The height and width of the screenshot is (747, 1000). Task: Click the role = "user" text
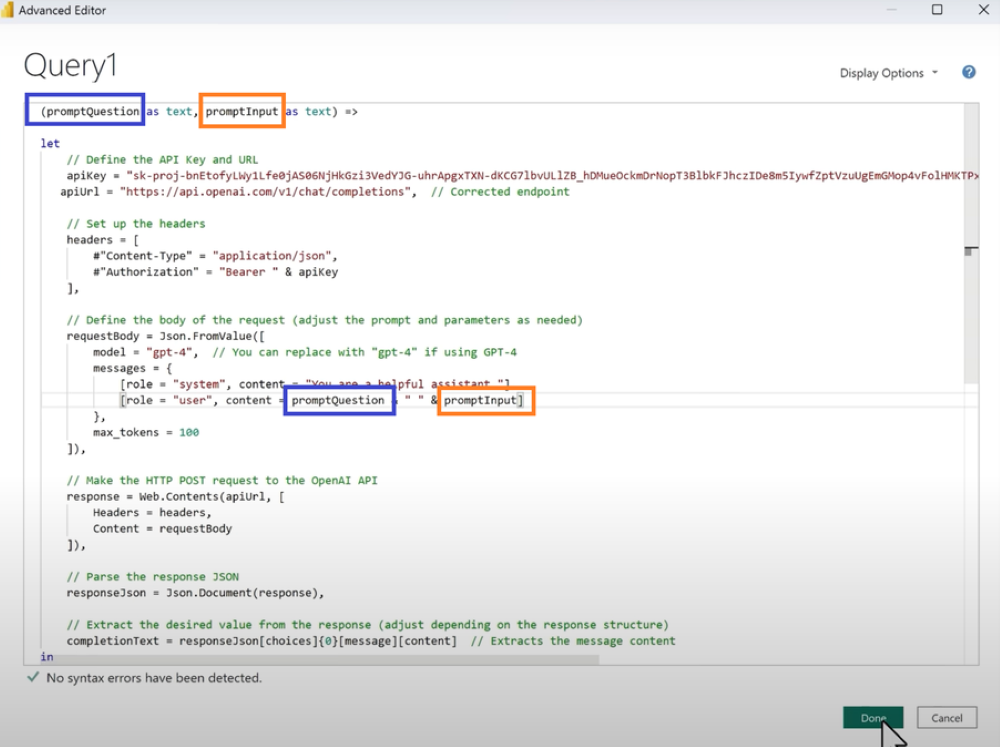(x=168, y=400)
